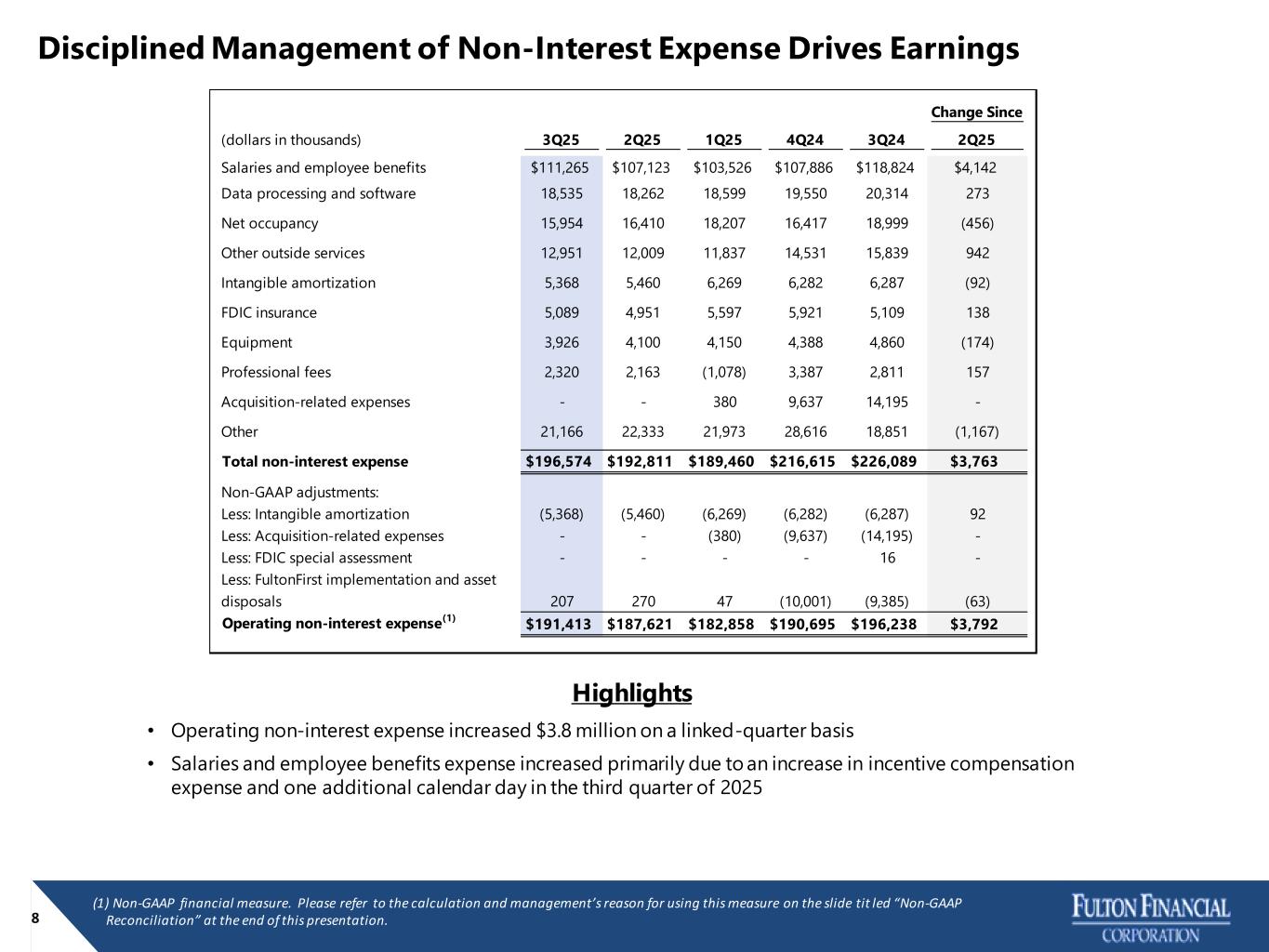Click the Non-GAAP footnote text in footer

(526, 912)
